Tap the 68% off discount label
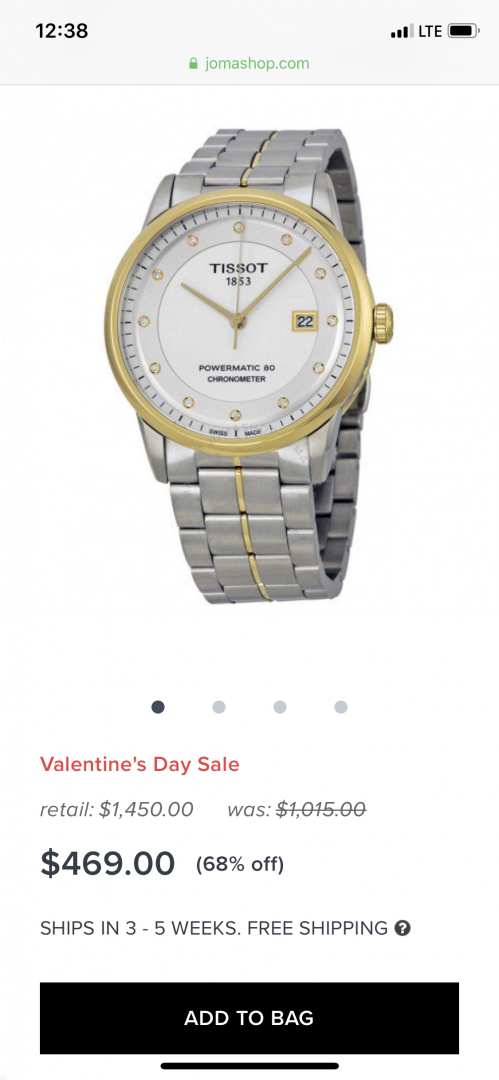Screen dimensions: 499x1080 (240, 864)
